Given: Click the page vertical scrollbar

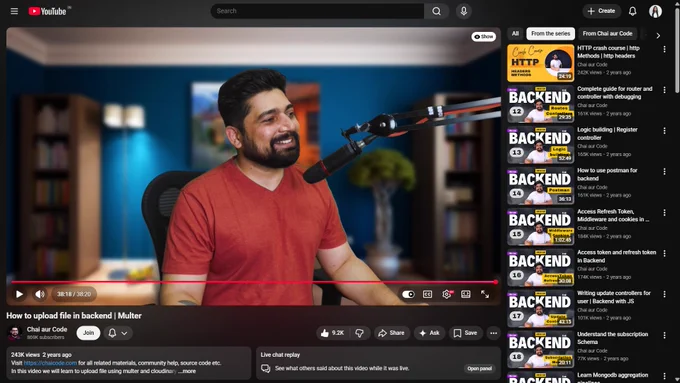Looking at the screenshot, I should point(677,50).
